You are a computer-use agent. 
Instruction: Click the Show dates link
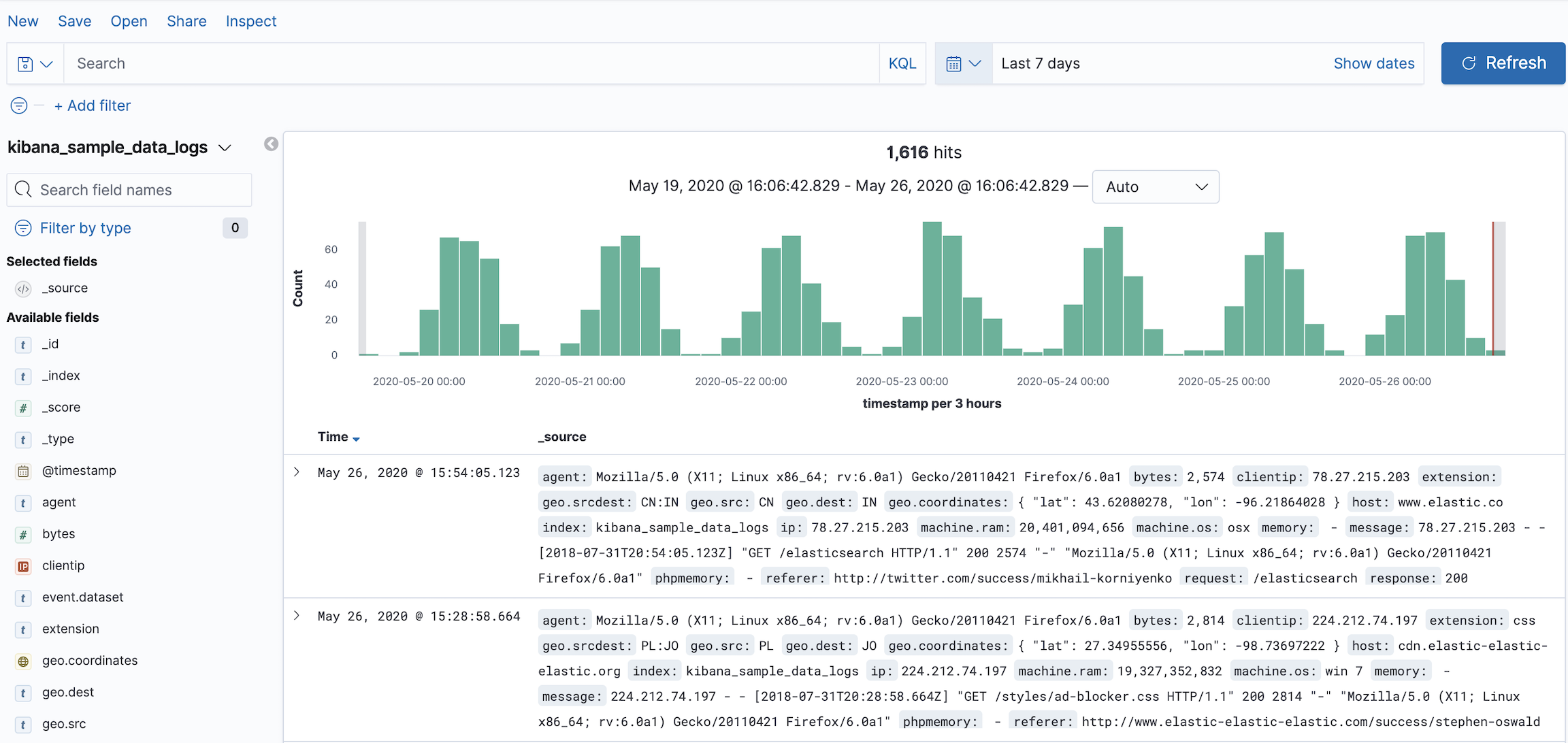1373,64
